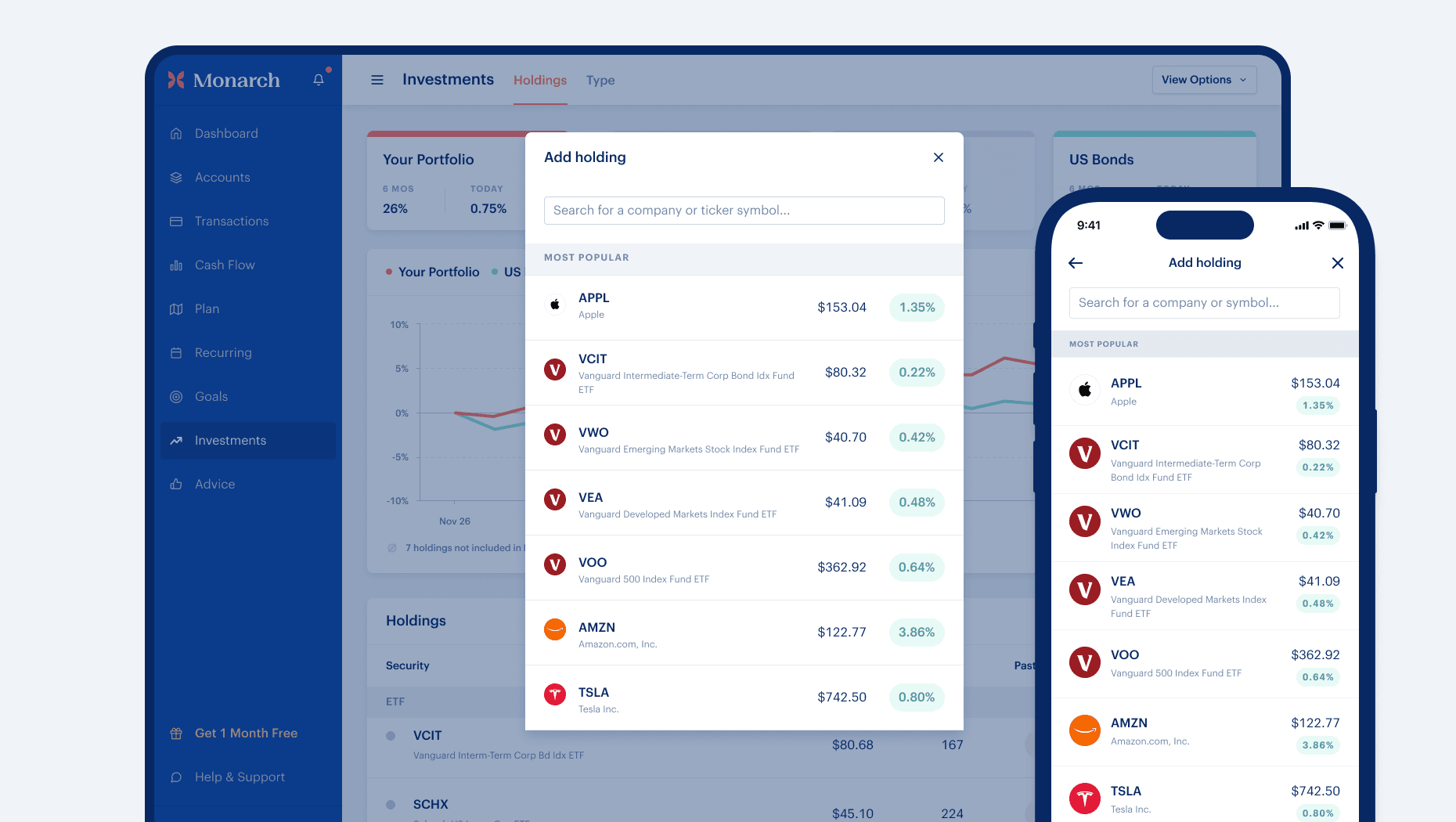Toggle the hamburger sidebar menu
The width and height of the screenshot is (1456, 822).
(377, 80)
